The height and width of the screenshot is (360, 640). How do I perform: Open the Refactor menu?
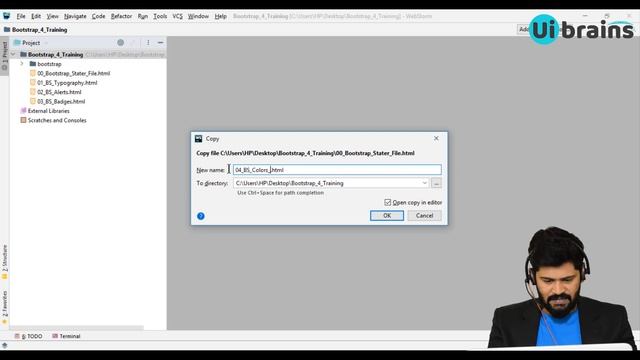[x=121, y=16]
